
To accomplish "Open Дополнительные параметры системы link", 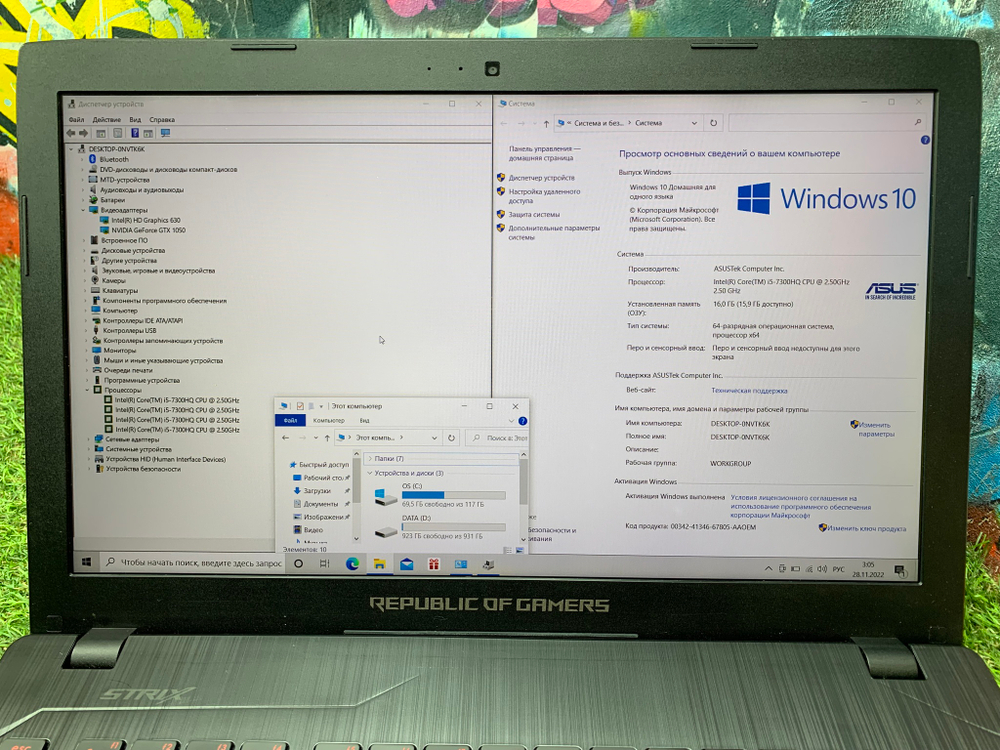I will 554,232.
